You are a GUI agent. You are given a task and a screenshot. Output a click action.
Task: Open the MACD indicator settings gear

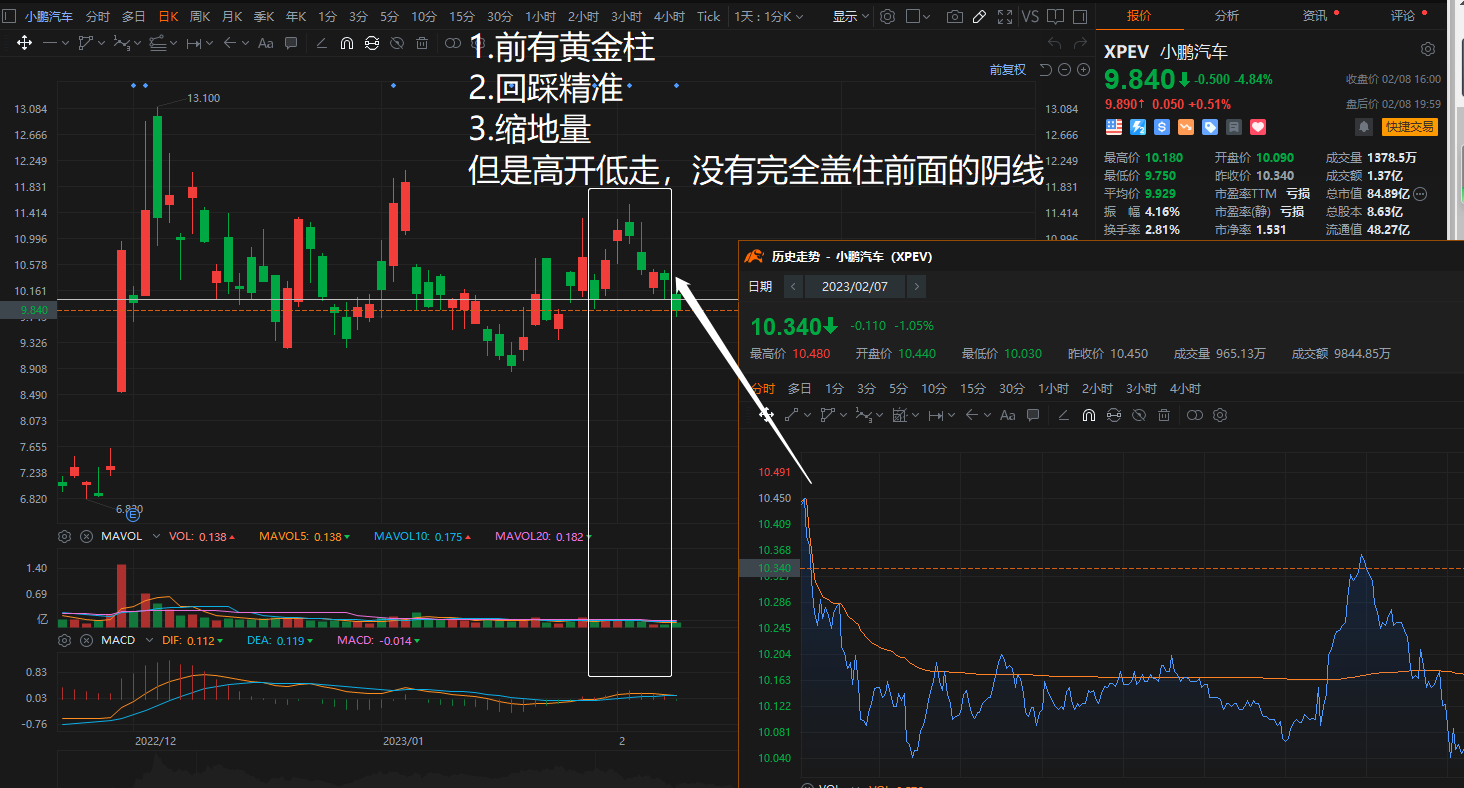pos(65,640)
